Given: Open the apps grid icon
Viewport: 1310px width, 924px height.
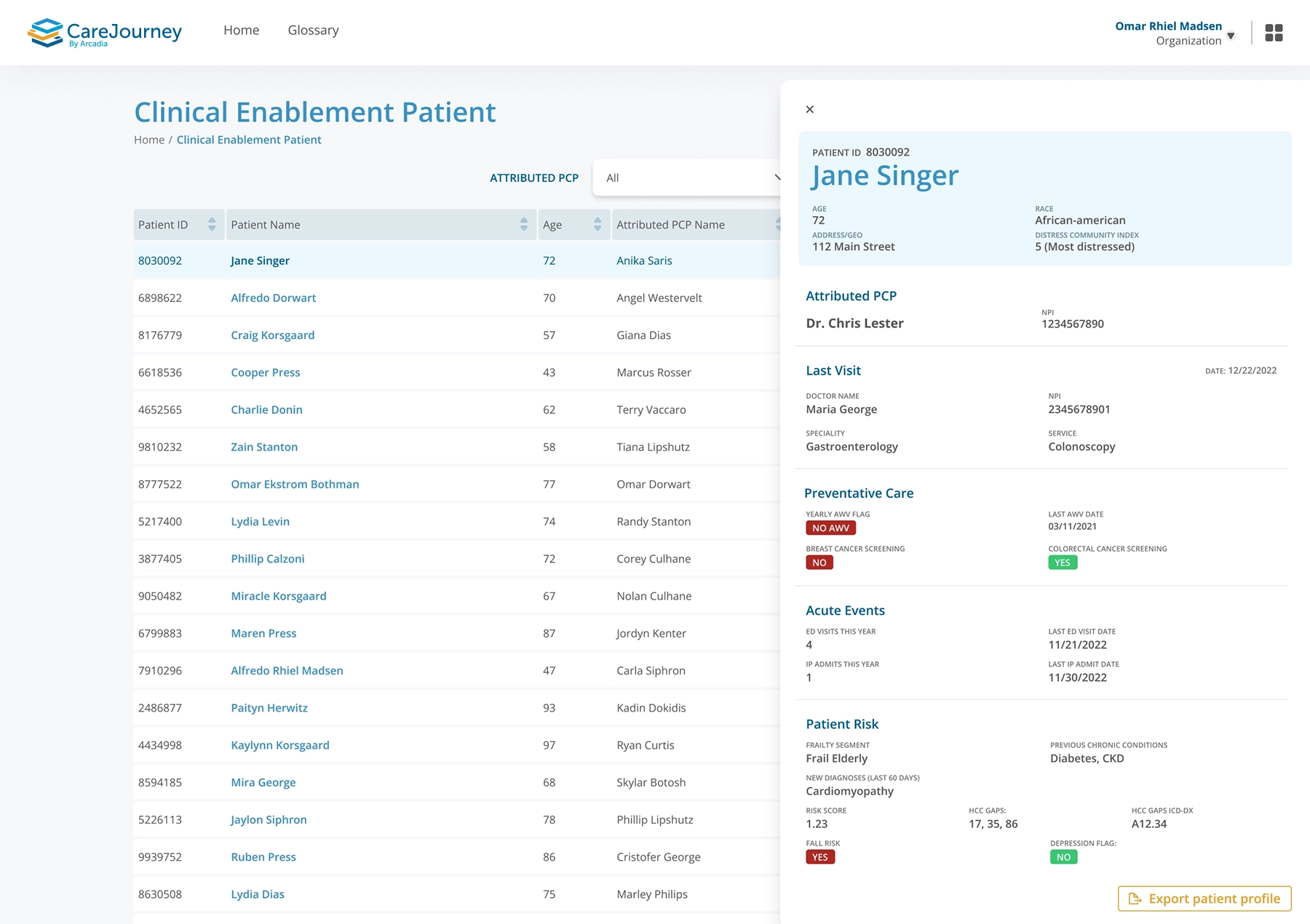Looking at the screenshot, I should click(1274, 33).
